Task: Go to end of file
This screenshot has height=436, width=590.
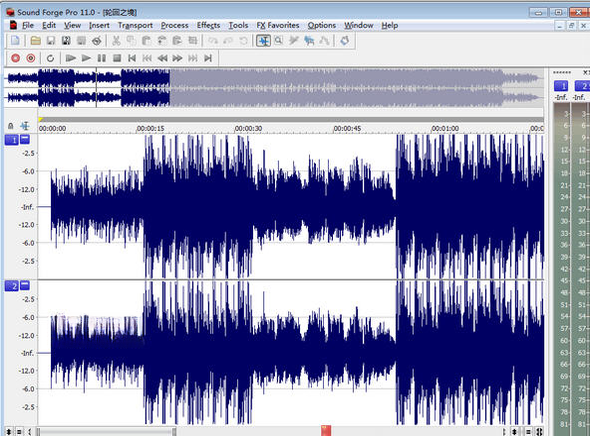Action: (208, 58)
